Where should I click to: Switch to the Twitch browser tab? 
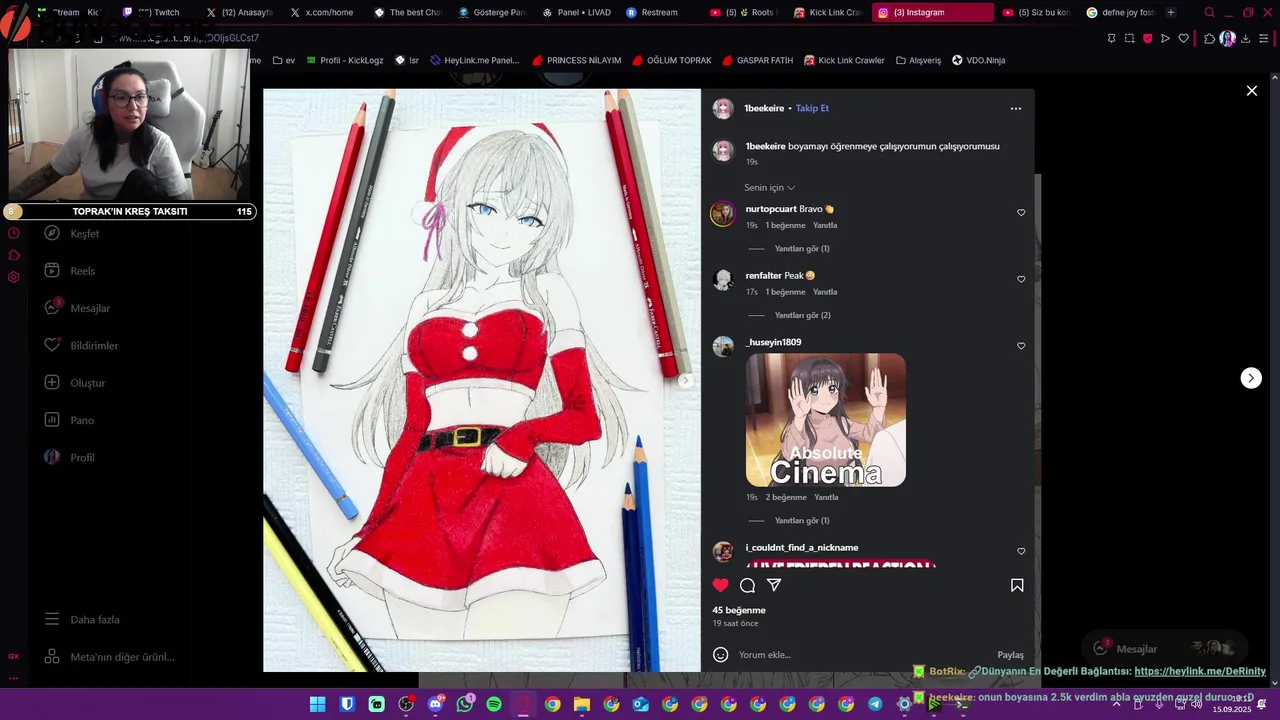click(158, 13)
